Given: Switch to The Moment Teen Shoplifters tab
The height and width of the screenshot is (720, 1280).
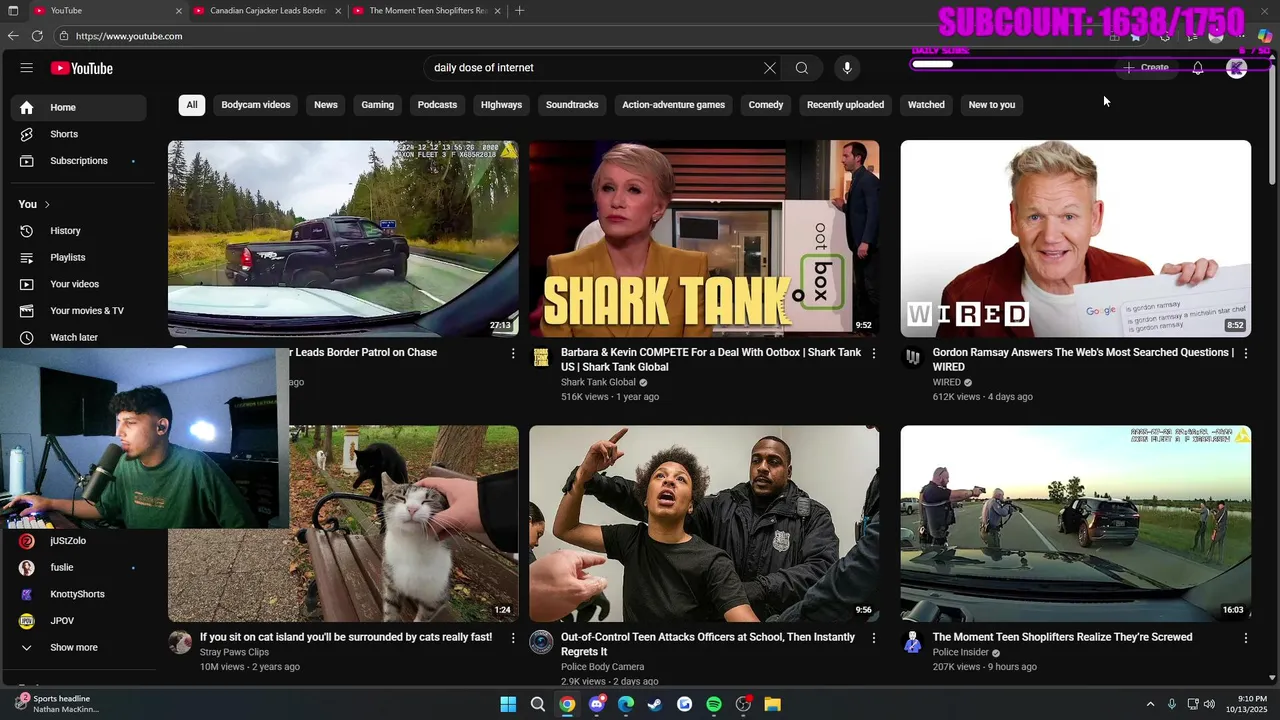Looking at the screenshot, I should [428, 10].
